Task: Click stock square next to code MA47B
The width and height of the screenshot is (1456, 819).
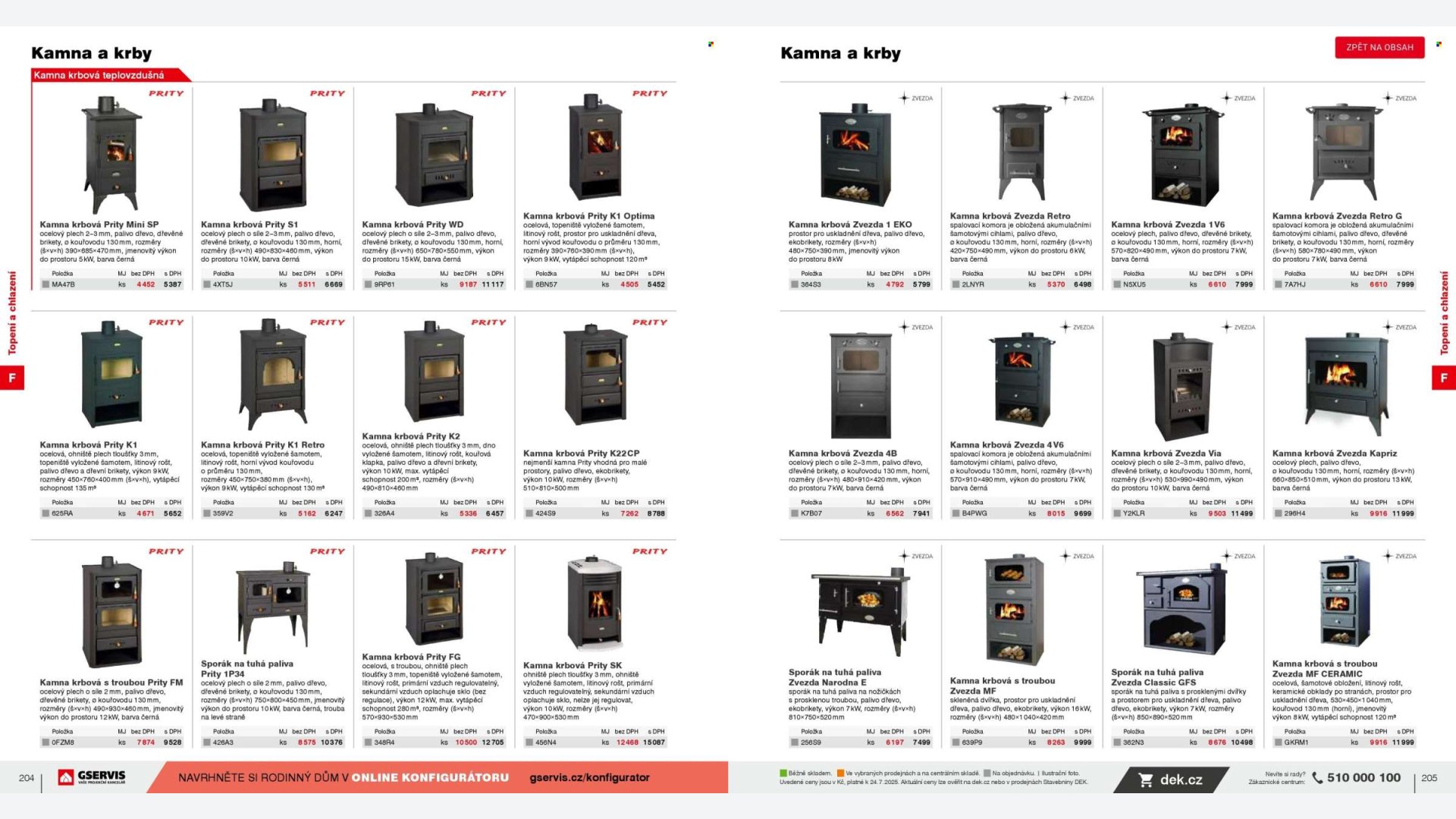Action: click(x=45, y=284)
